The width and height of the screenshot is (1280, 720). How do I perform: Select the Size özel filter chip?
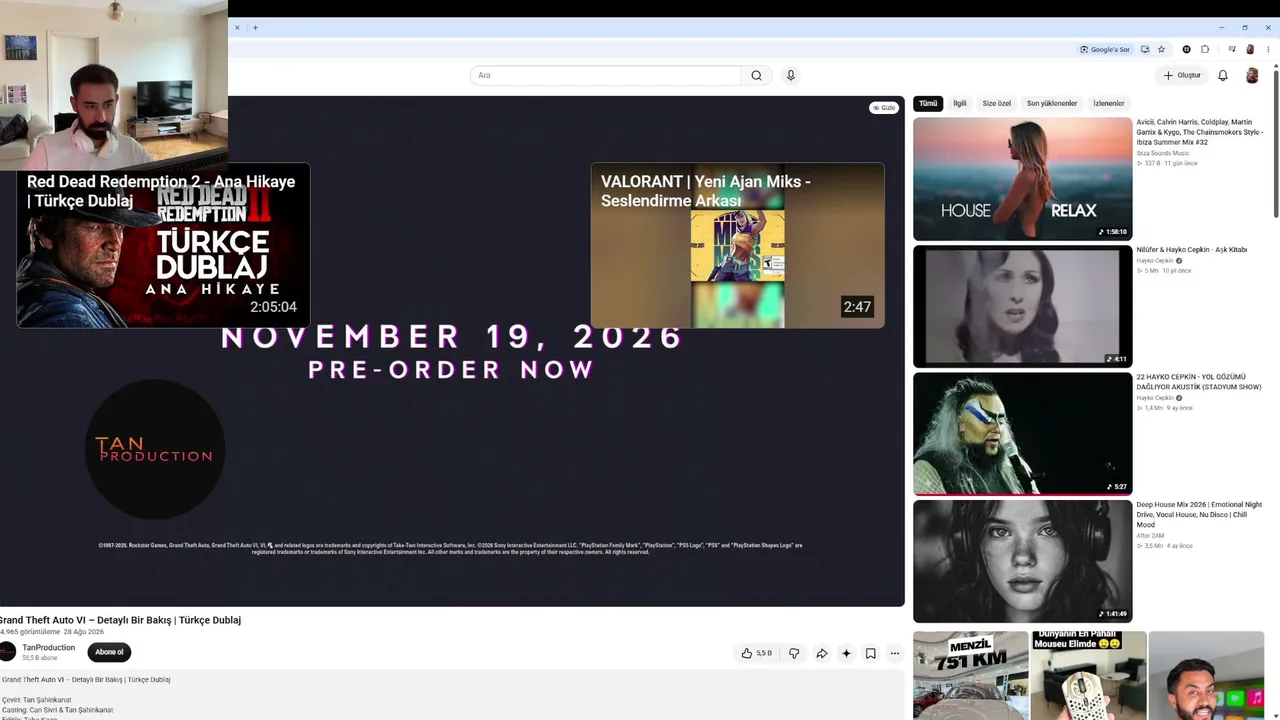point(996,103)
